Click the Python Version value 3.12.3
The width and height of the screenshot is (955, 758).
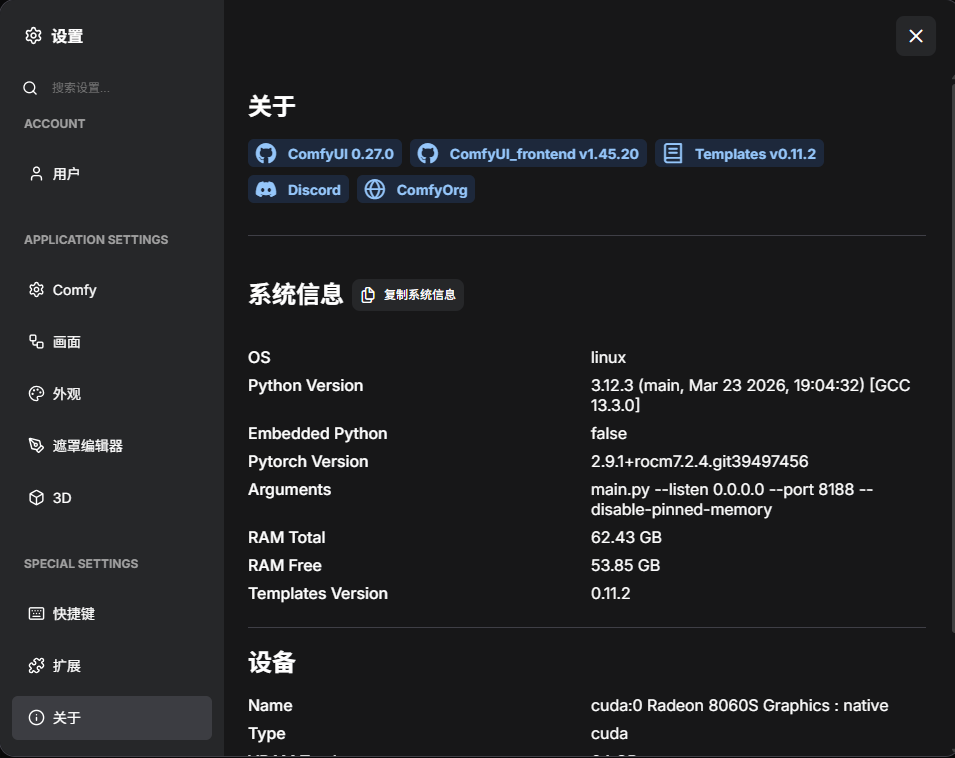click(x=750, y=395)
